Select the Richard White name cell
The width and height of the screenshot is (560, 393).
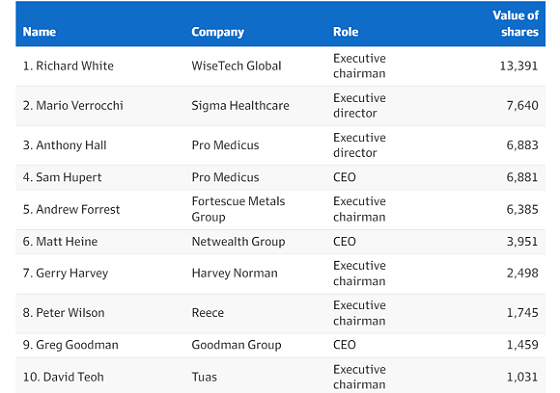pyautogui.click(x=68, y=66)
